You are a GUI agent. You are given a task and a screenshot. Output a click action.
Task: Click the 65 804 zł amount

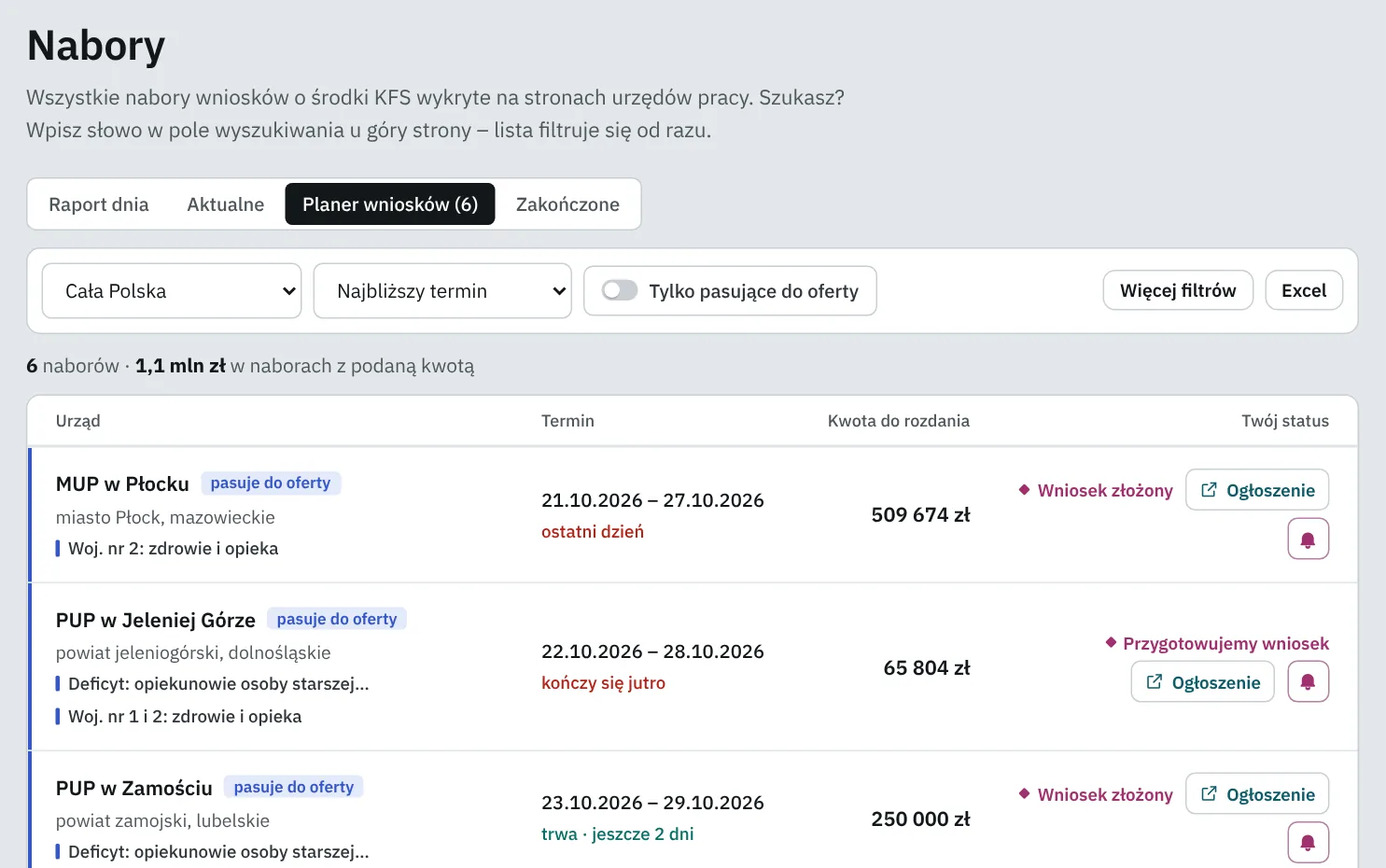pyautogui.click(x=927, y=668)
